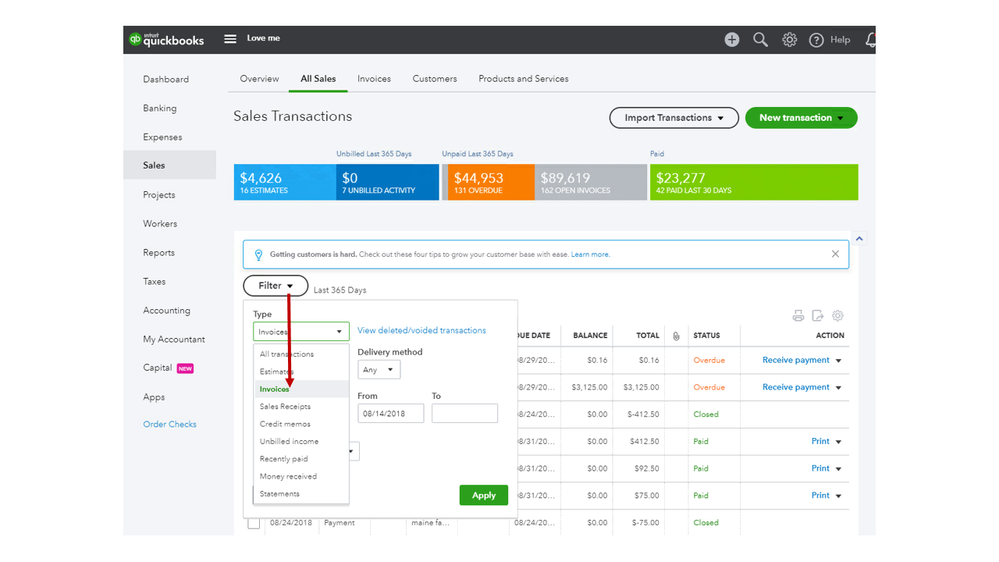999x562 pixels.
Task: Click the To date field
Action: [x=464, y=414]
